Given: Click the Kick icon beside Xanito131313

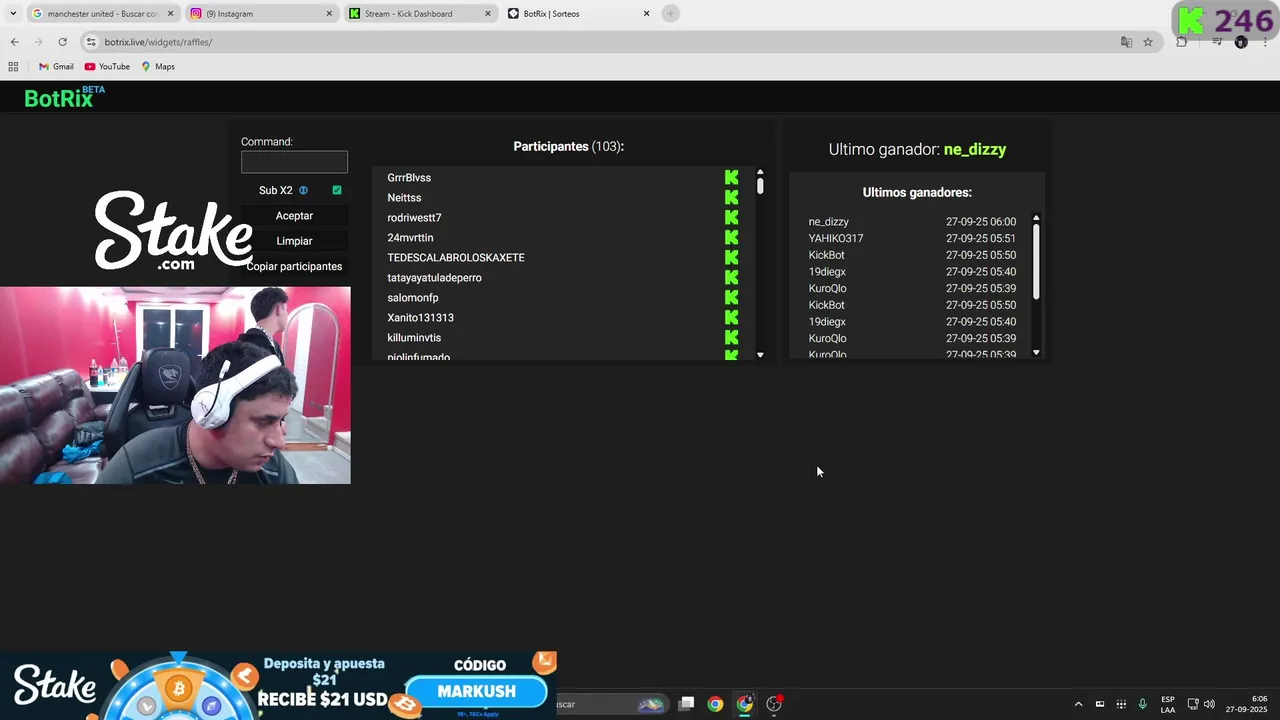Looking at the screenshot, I should click(x=732, y=318).
